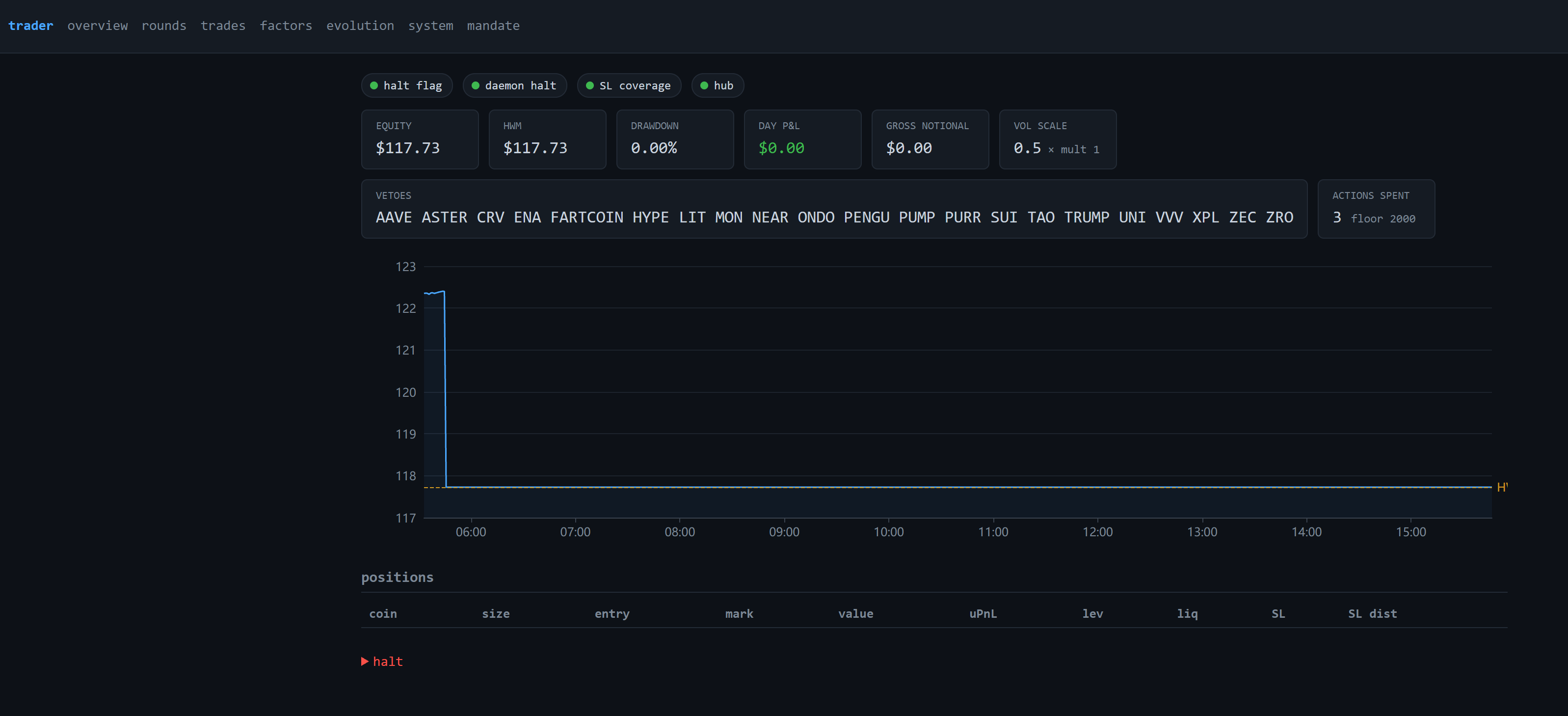1568x716 pixels.
Task: Click the lev column header
Action: tap(1092, 613)
